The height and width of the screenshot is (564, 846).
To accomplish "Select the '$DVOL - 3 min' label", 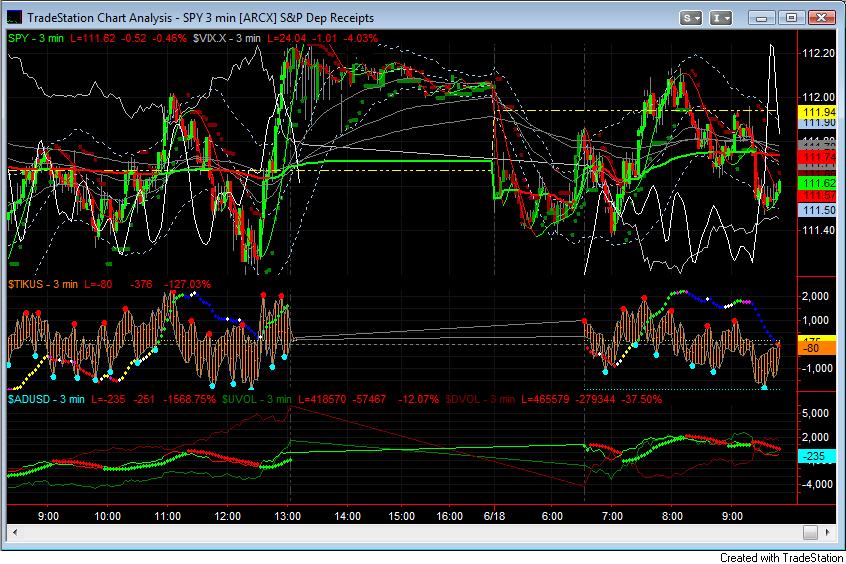I will [480, 399].
